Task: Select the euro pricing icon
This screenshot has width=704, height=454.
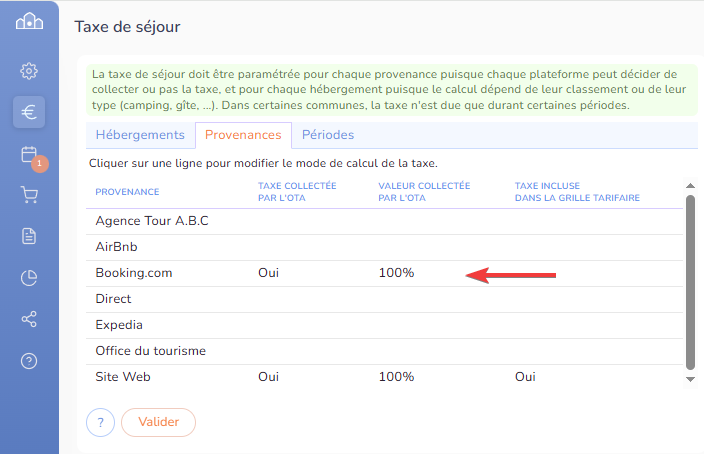Action: coord(29,112)
